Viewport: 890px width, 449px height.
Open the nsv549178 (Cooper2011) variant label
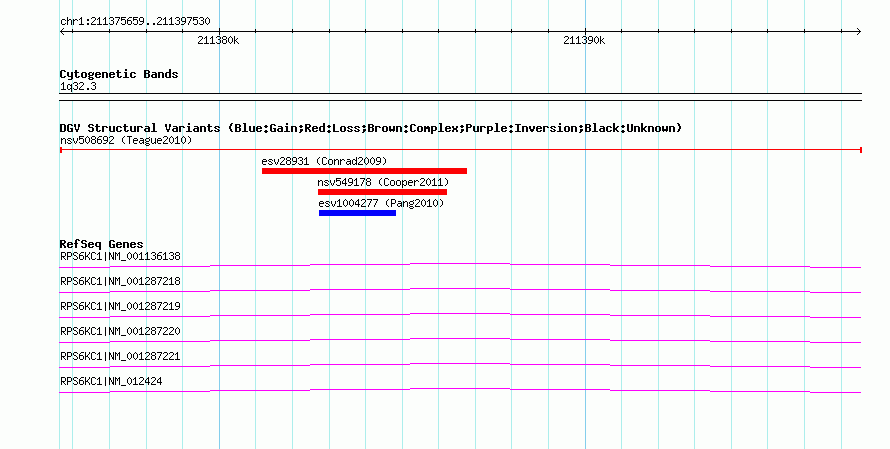point(383,182)
